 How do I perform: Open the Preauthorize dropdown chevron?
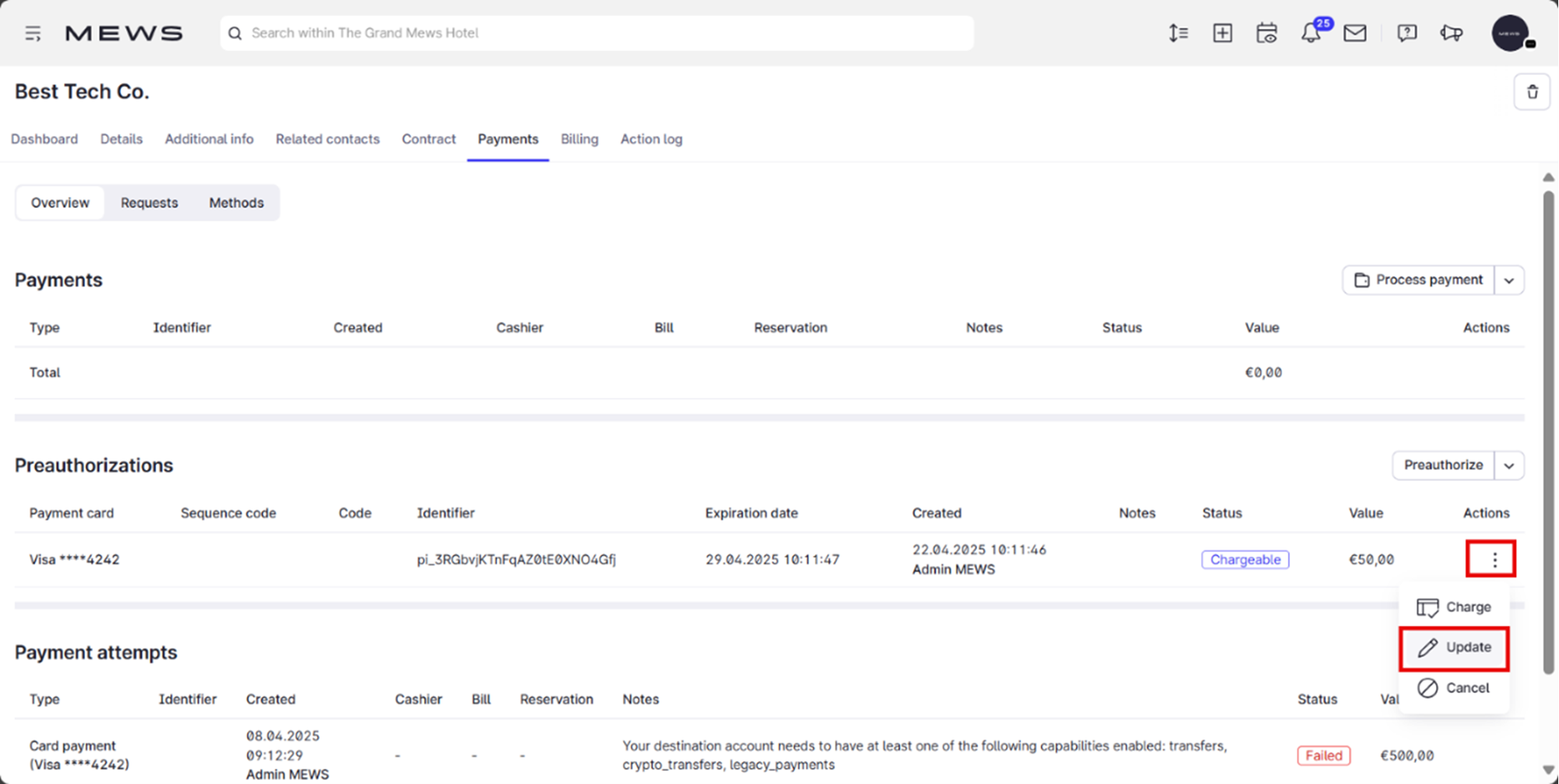pyautogui.click(x=1510, y=465)
